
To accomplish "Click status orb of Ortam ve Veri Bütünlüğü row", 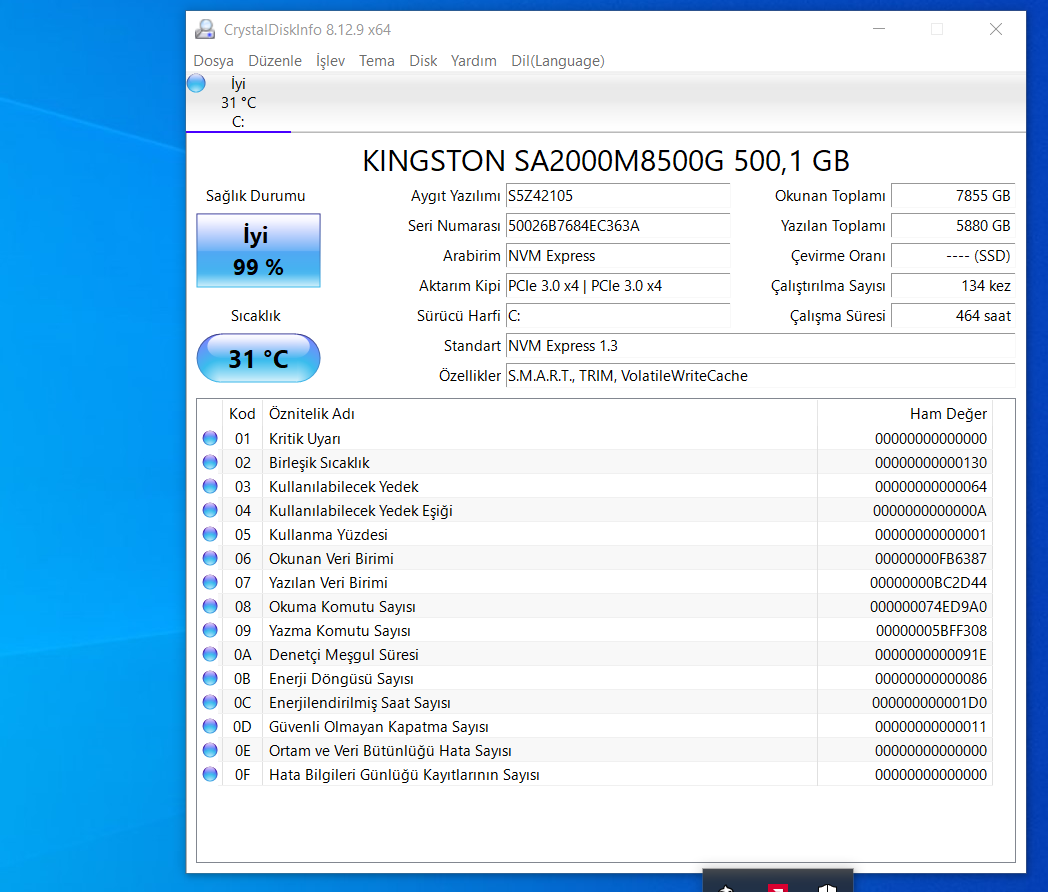I will point(210,750).
